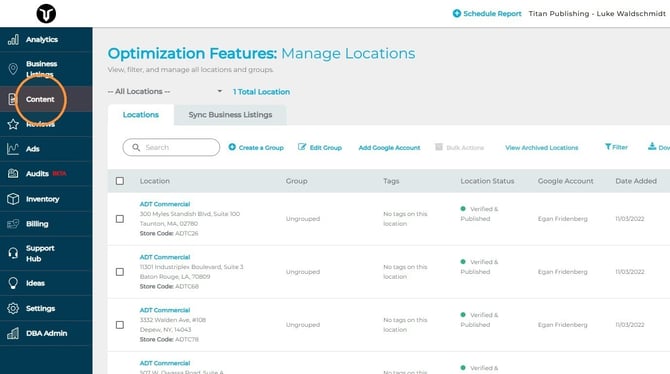670x374 pixels.
Task: Open the Analytics bar chart icon
Action: tap(13, 40)
